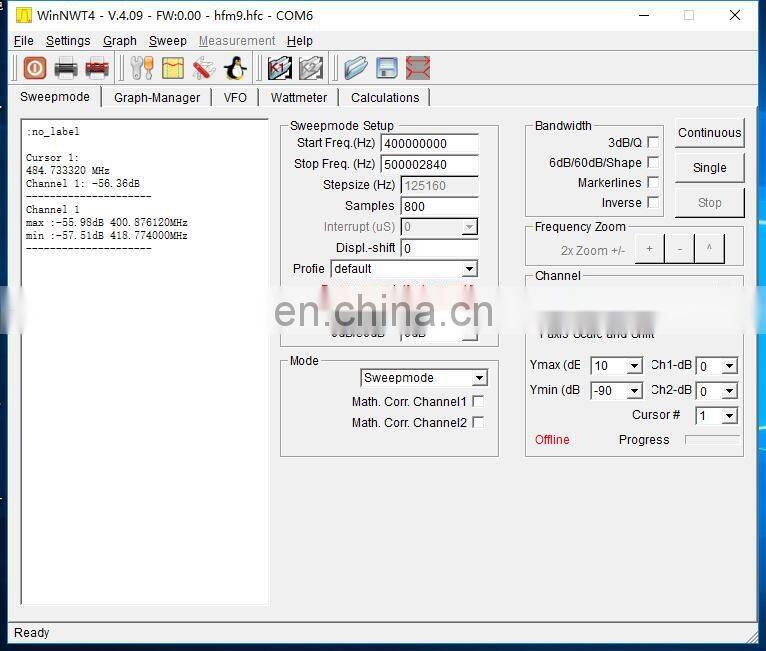
Task: Click the orange power icon in toolbar
Action: pos(35,68)
